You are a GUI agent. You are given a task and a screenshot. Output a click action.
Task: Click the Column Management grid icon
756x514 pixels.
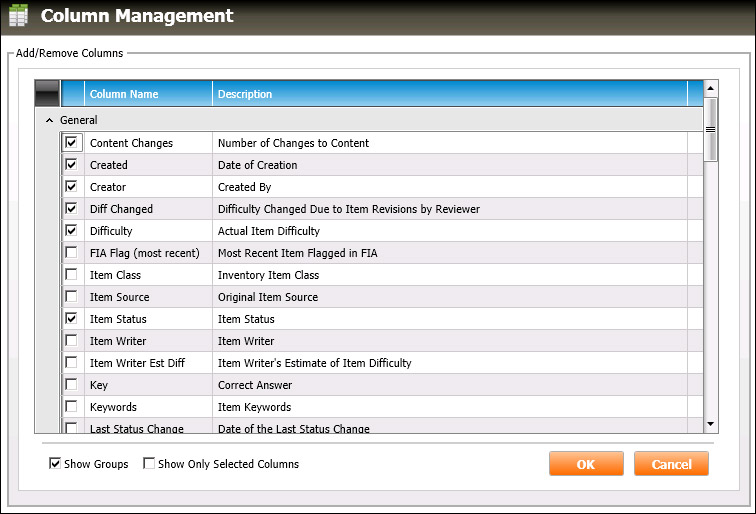19,17
